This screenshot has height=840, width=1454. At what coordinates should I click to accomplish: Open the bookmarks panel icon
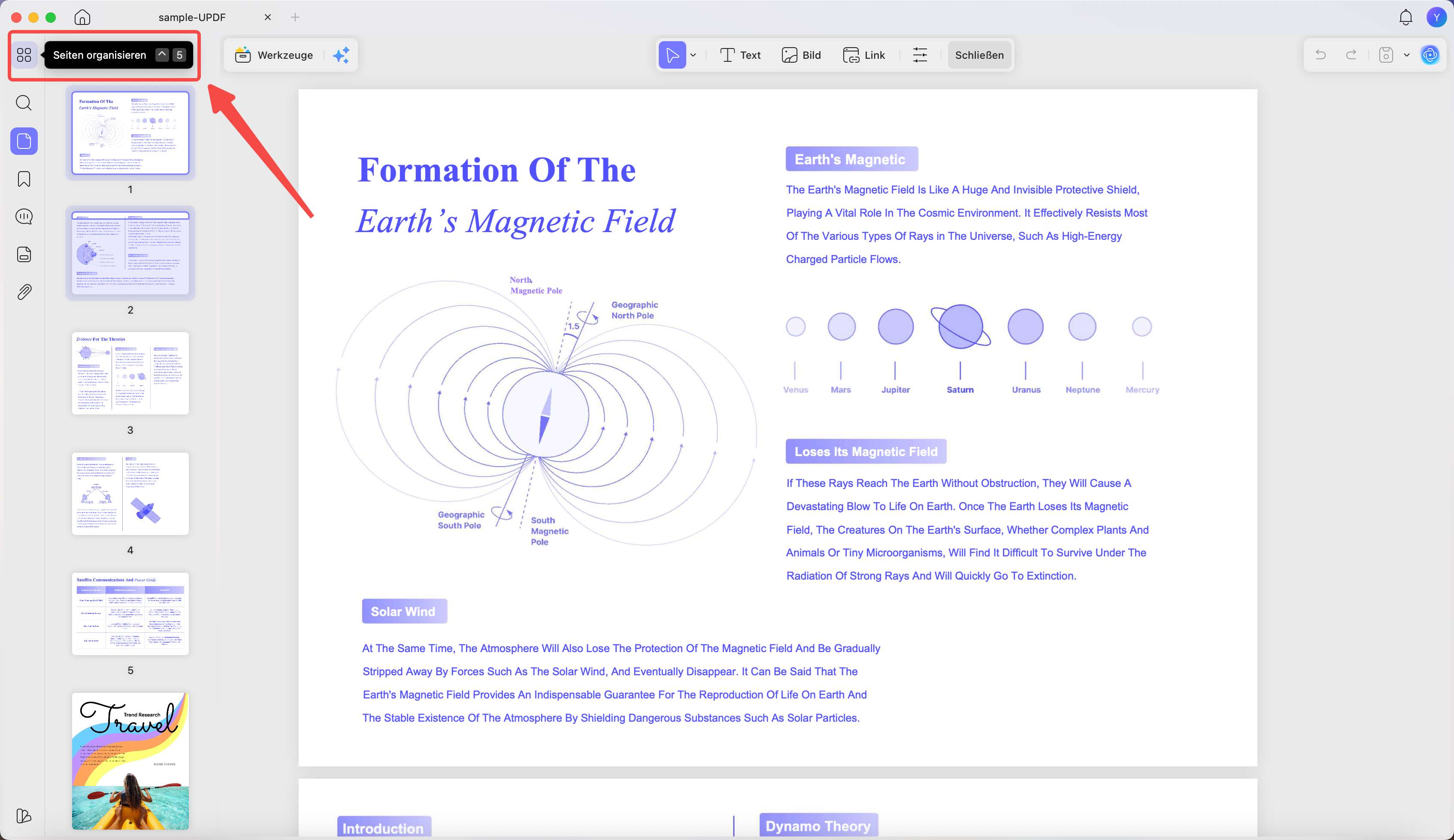coord(24,179)
